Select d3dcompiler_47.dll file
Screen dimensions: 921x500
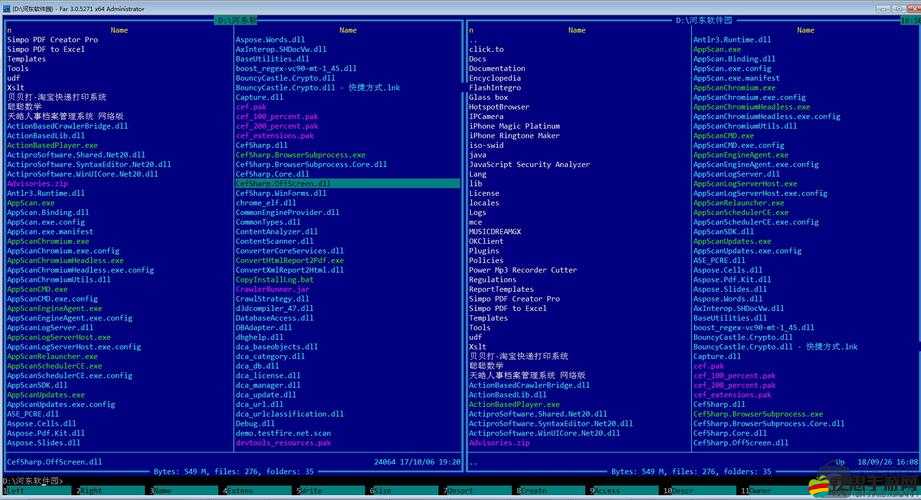274,308
